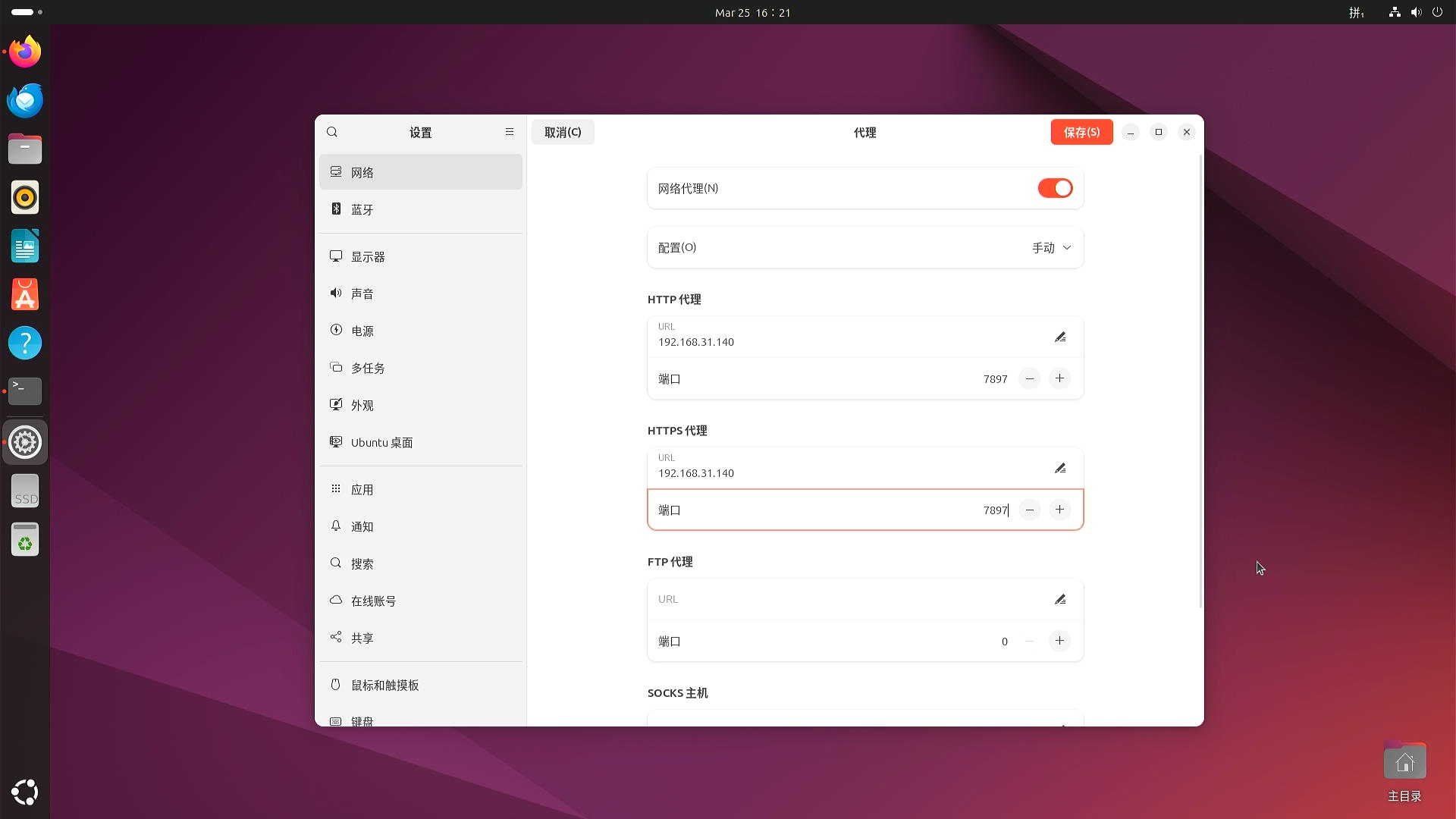
Task: Click the search icon in Settings sidebar
Action: [x=332, y=132]
